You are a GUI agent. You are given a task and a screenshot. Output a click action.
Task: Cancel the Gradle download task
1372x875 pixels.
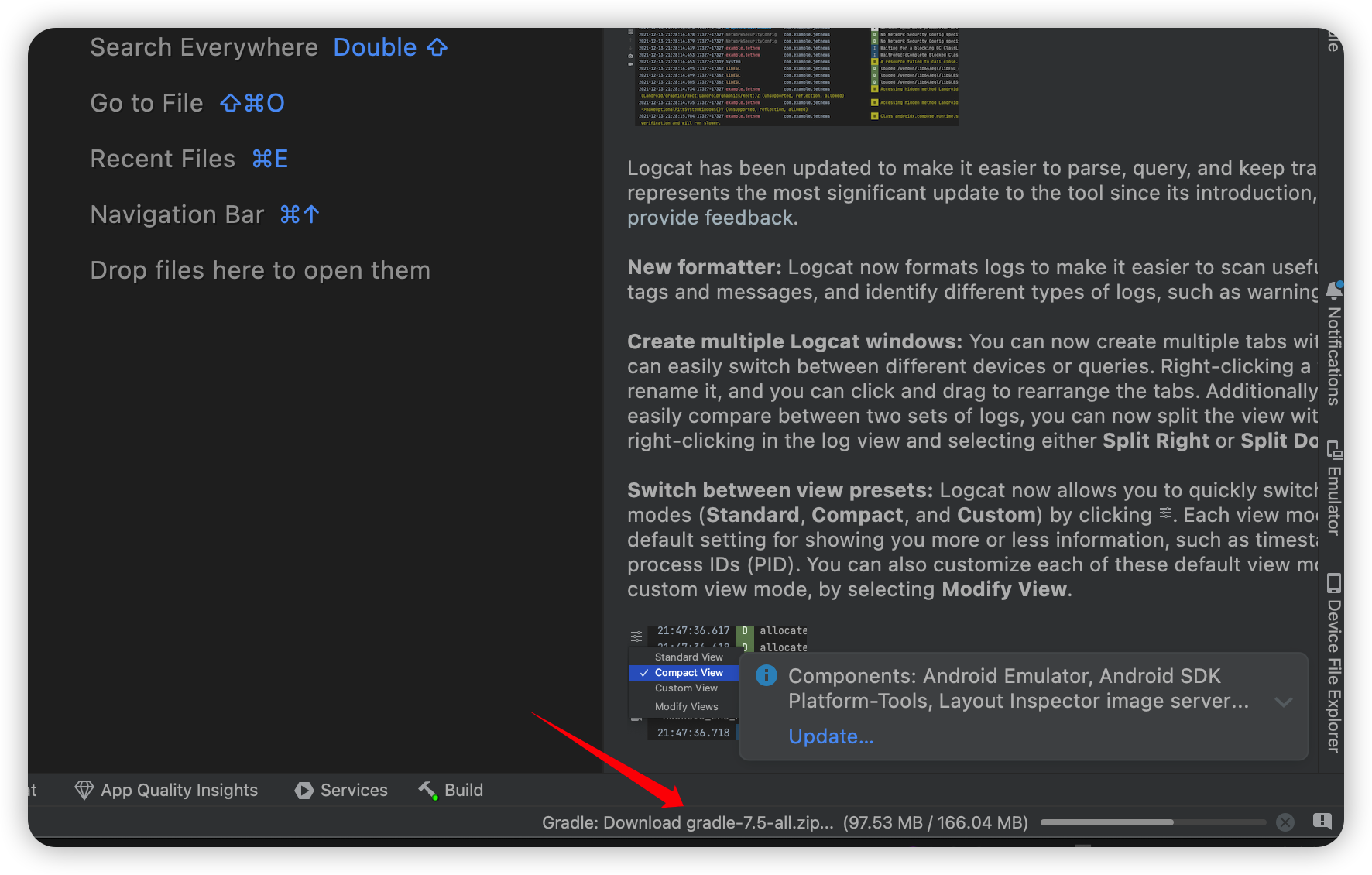coord(1285,822)
